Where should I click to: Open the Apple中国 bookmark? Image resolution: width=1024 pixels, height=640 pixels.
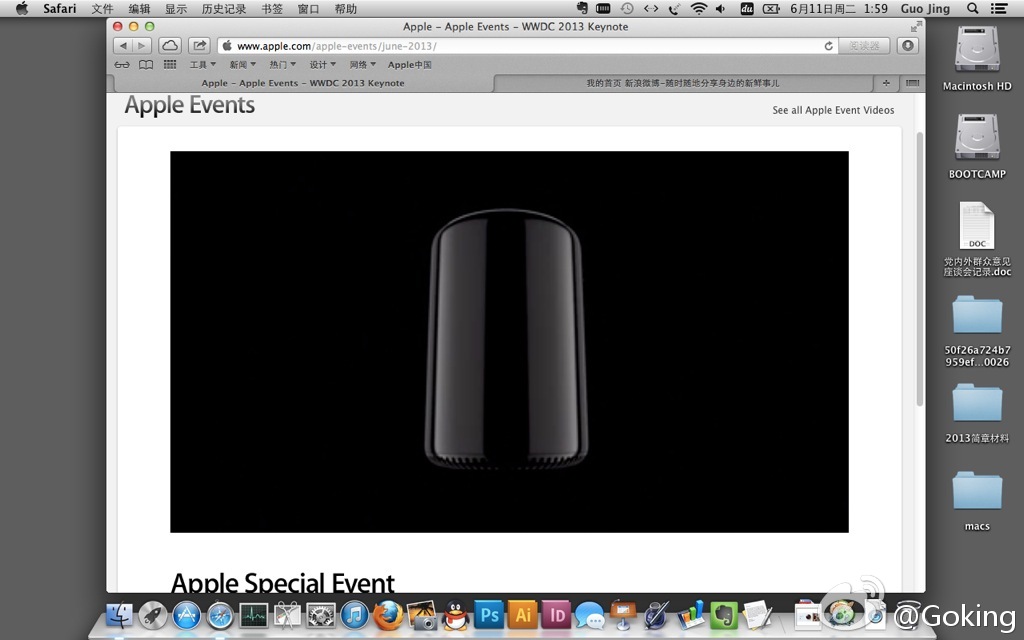[x=409, y=65]
